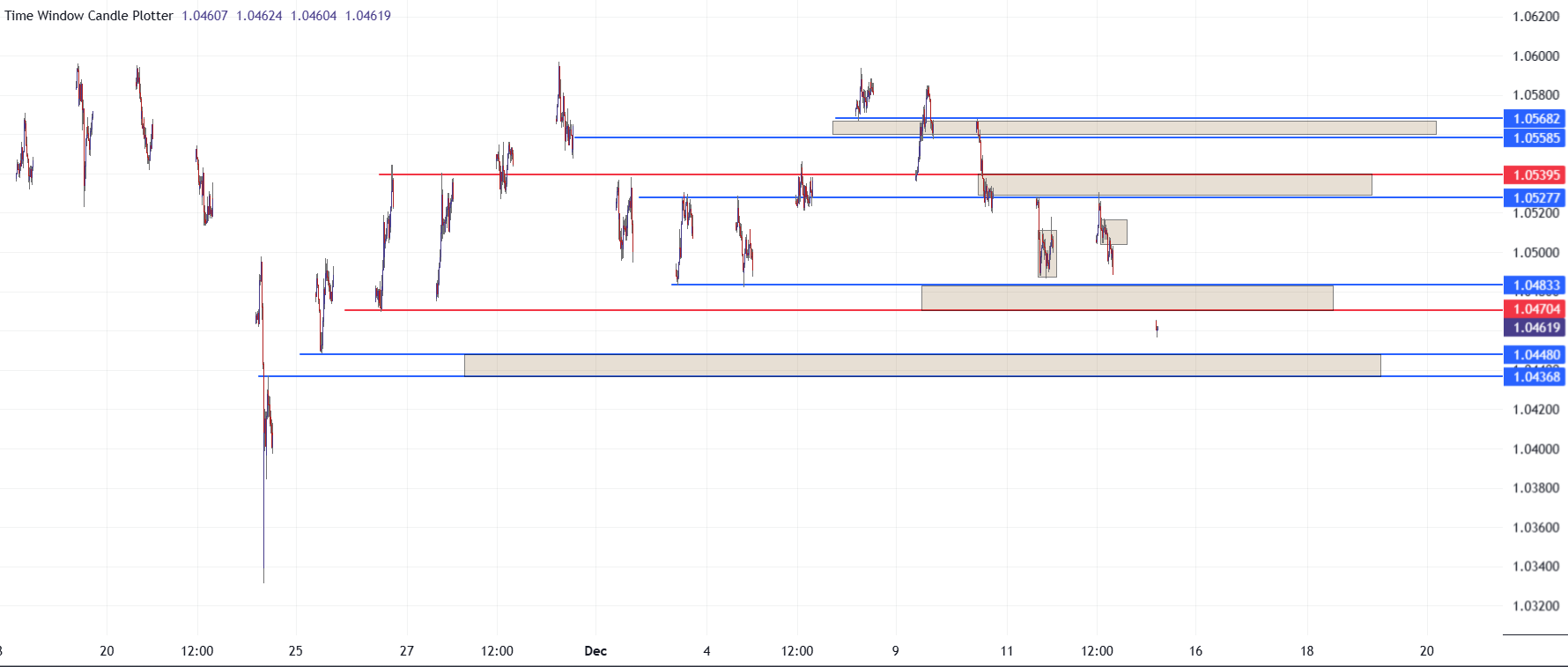1568x667 pixels.
Task: Click the 1.06000 tick on price scale
Action: click(1535, 56)
